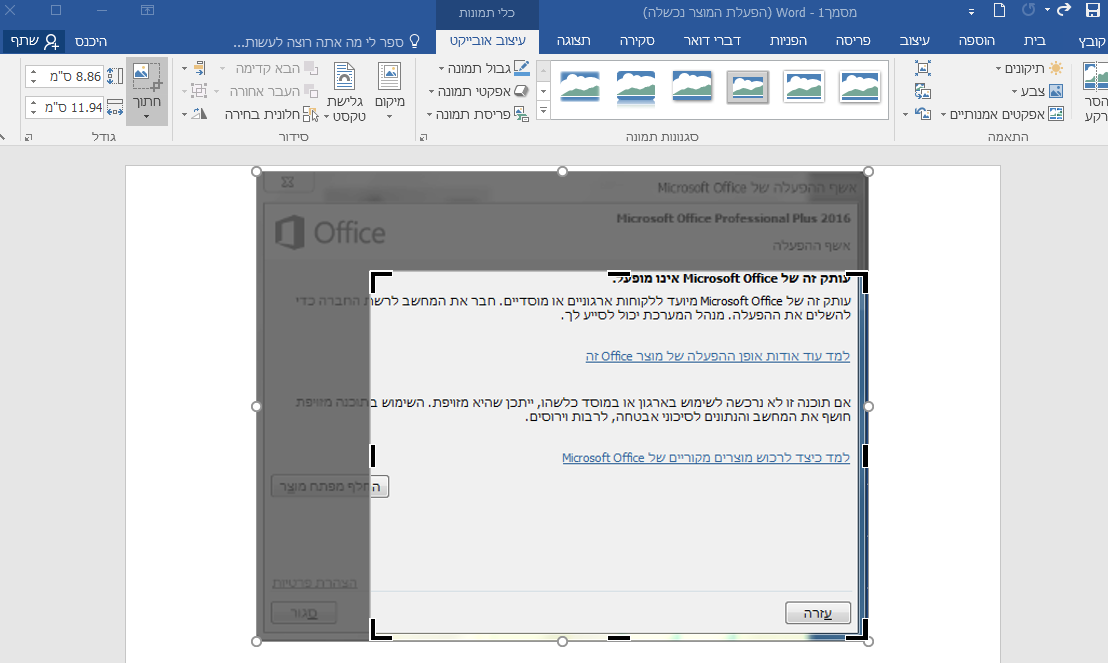Switch to the הפניות (References) tab

tap(788, 41)
